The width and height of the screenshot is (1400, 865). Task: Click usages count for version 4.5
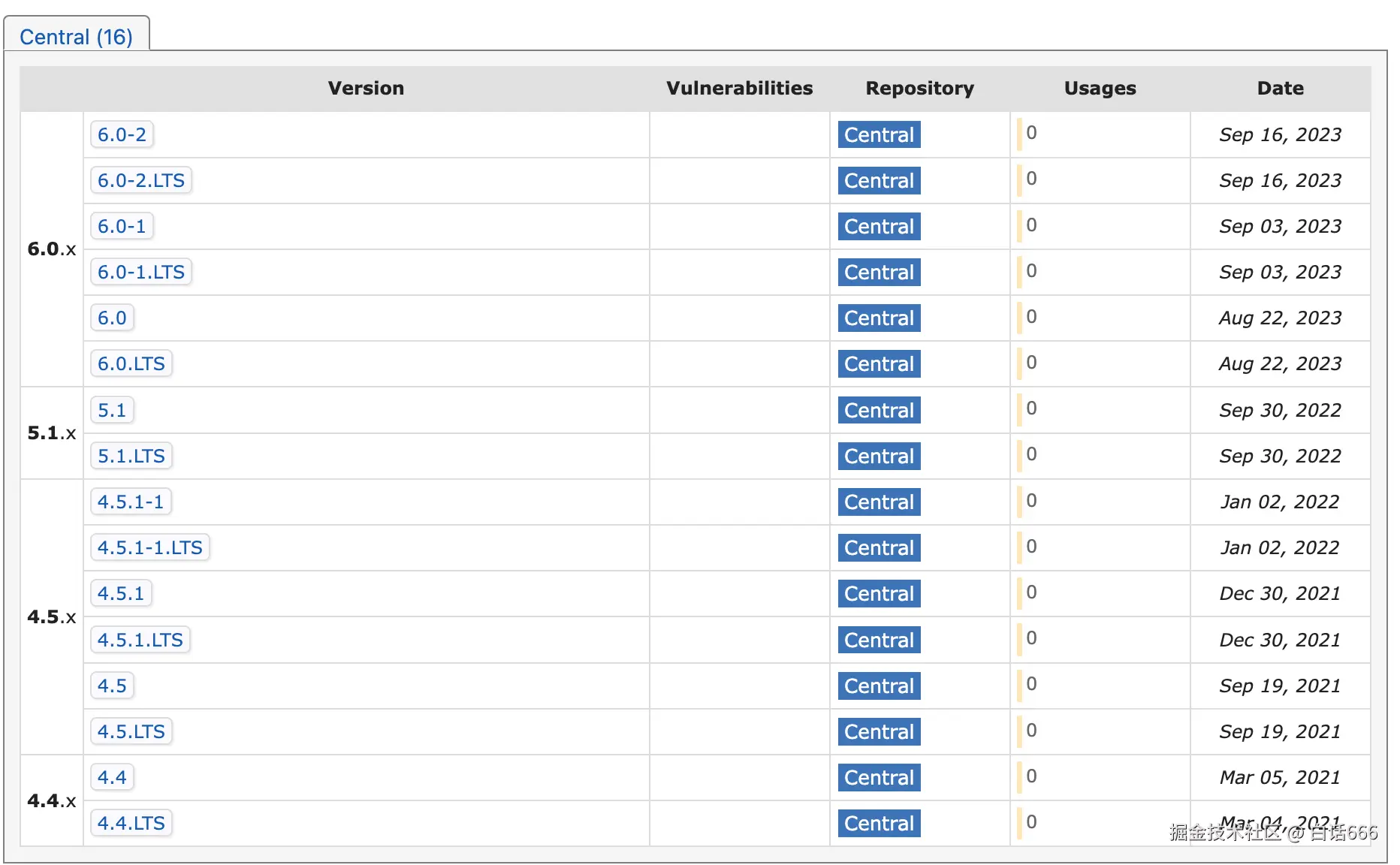click(1031, 684)
